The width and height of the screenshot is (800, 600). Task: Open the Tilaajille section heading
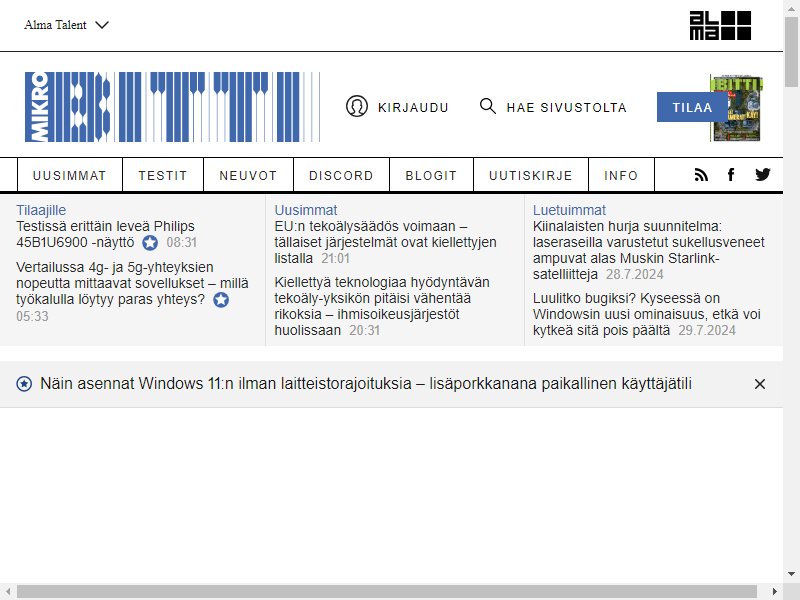(x=41, y=210)
